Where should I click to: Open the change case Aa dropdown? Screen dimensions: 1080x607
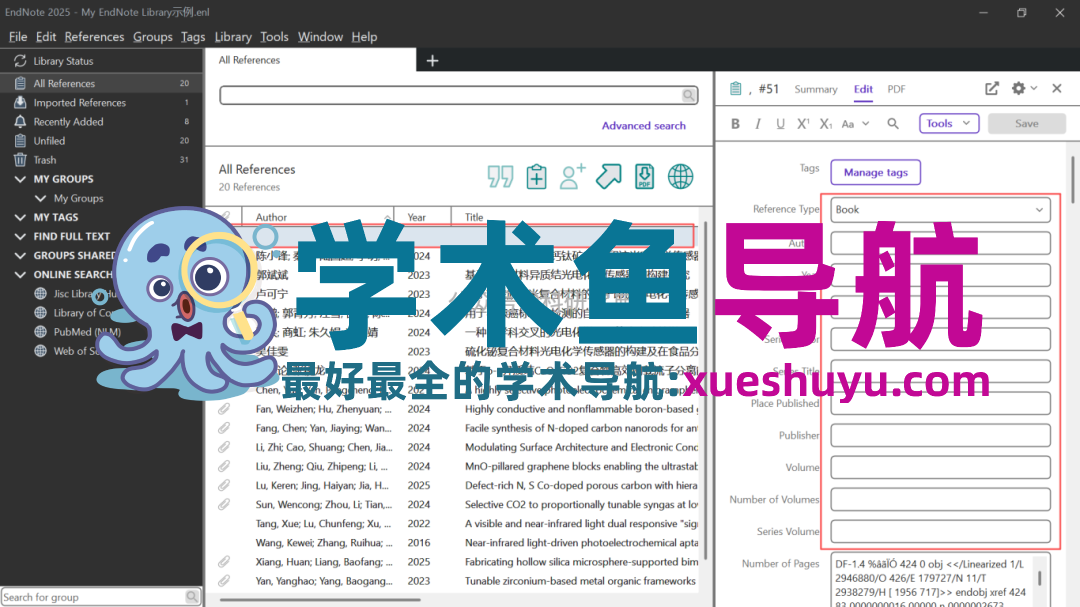click(x=855, y=123)
